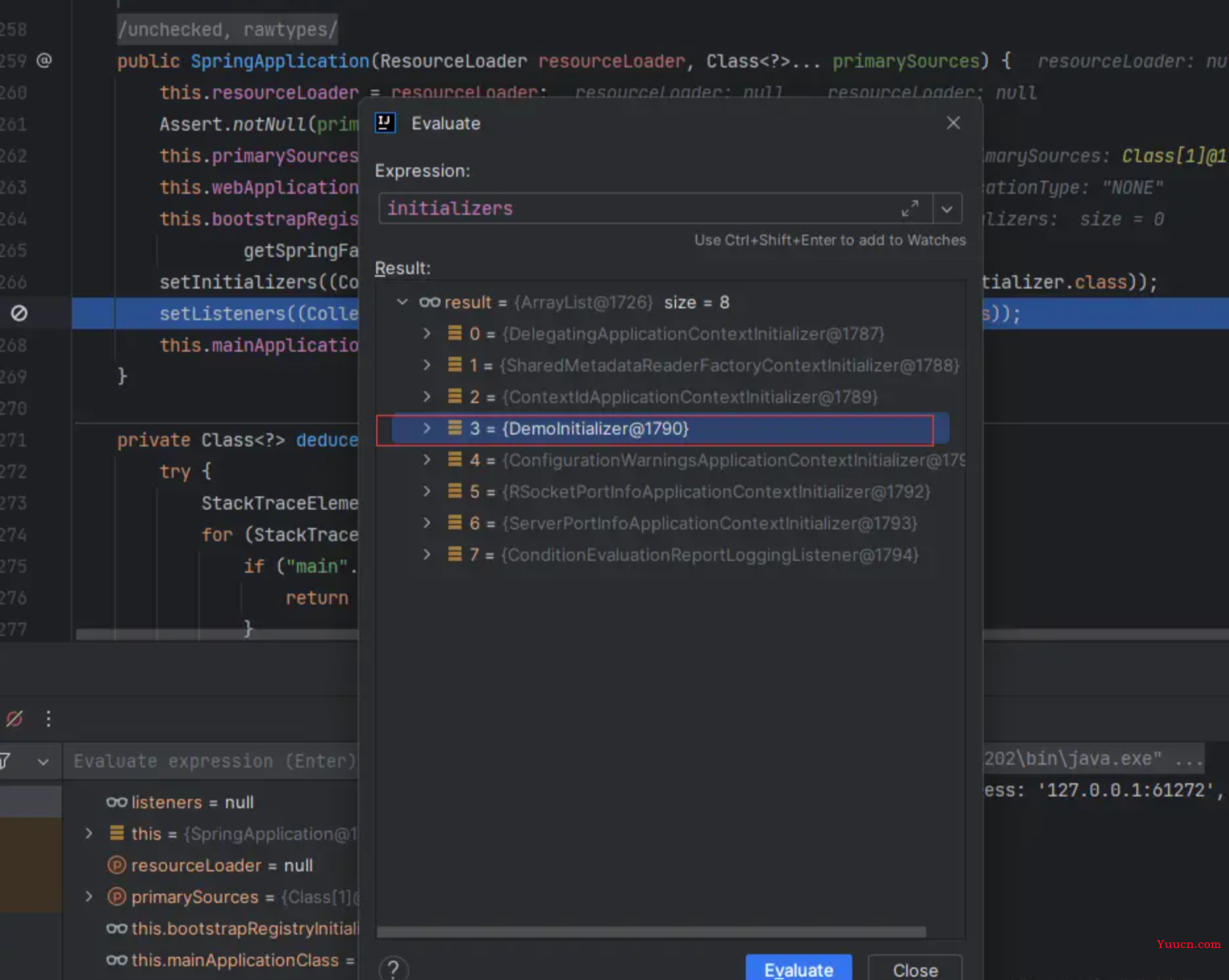Click the breakpoint icon on the setListeners line
The image size is (1229, 980).
[x=19, y=313]
